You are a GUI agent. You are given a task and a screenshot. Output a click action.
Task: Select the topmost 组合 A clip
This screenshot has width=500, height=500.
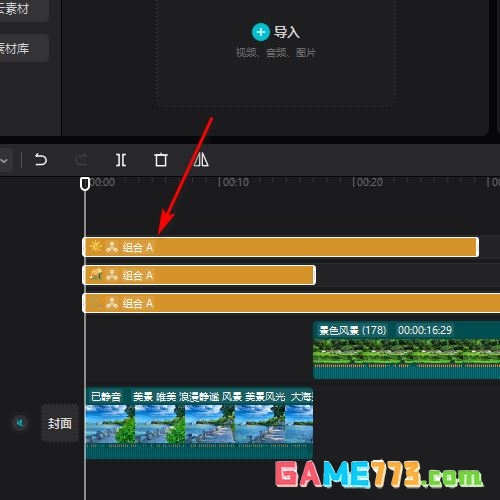coord(280,247)
